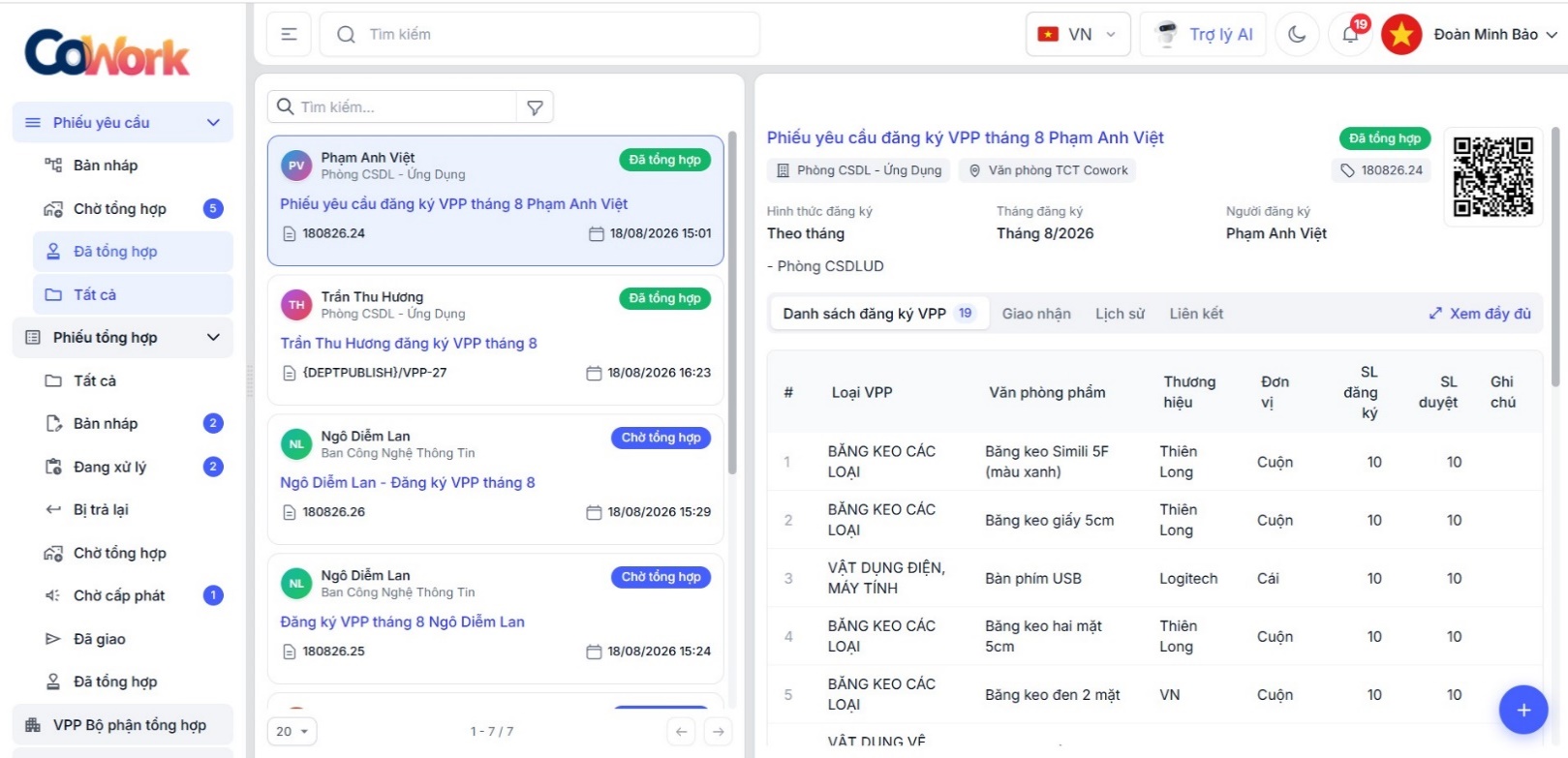The image size is (1568, 758).
Task: Open Chờ tổng hợp with badge 5
Action: pos(133,209)
